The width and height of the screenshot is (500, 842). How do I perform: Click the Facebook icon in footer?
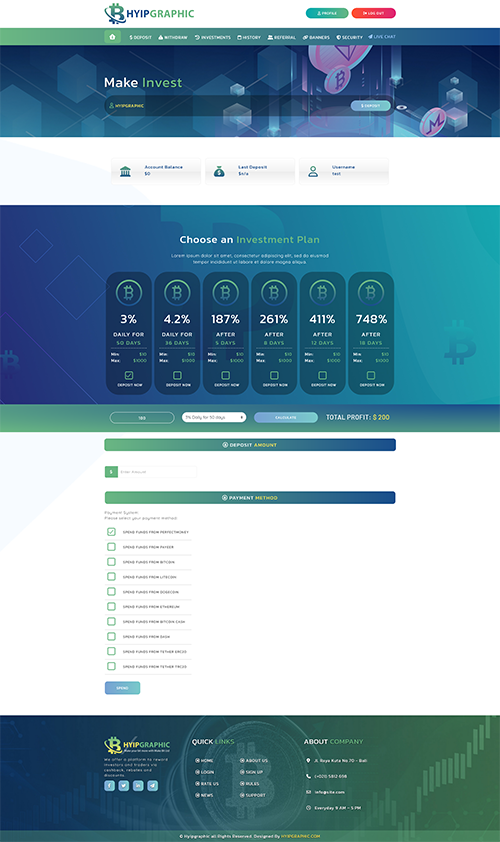click(x=109, y=786)
